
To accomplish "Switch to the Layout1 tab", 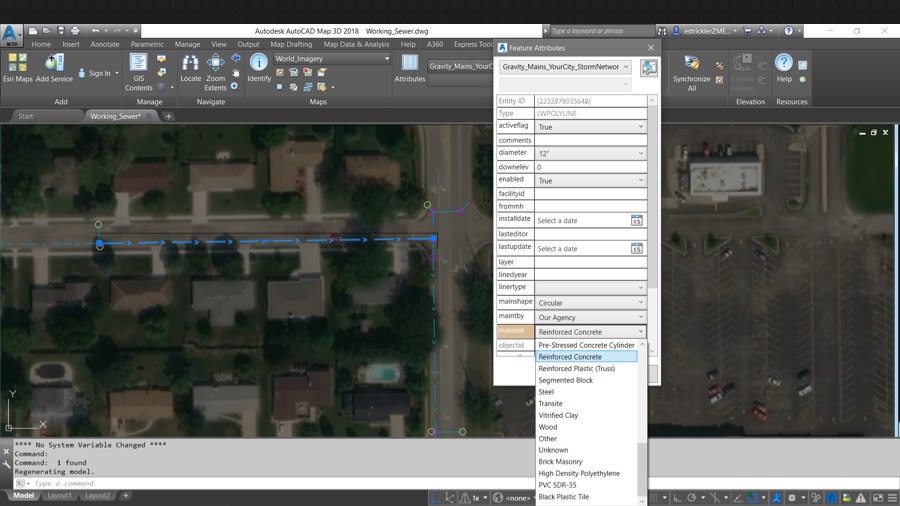I will click(59, 495).
